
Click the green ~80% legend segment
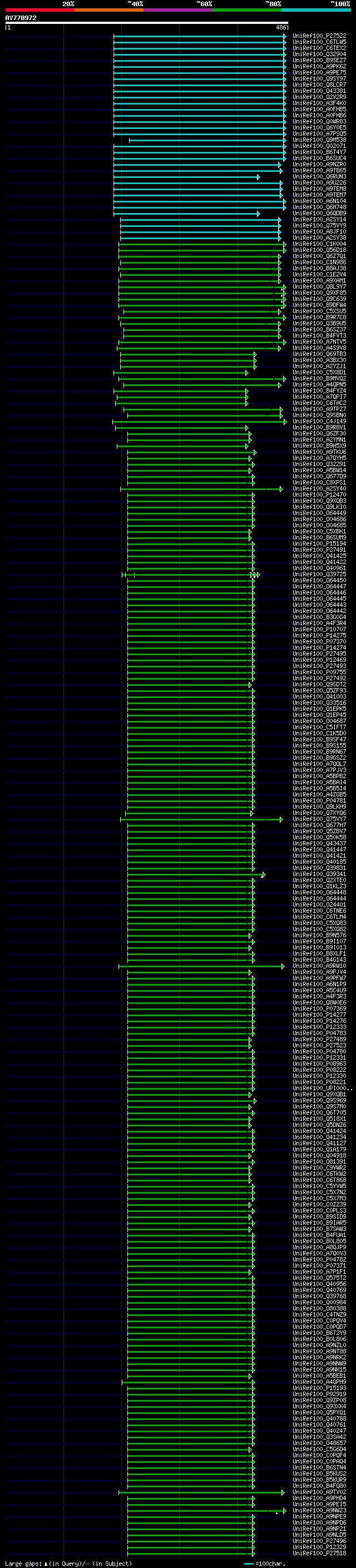pyautogui.click(x=247, y=10)
